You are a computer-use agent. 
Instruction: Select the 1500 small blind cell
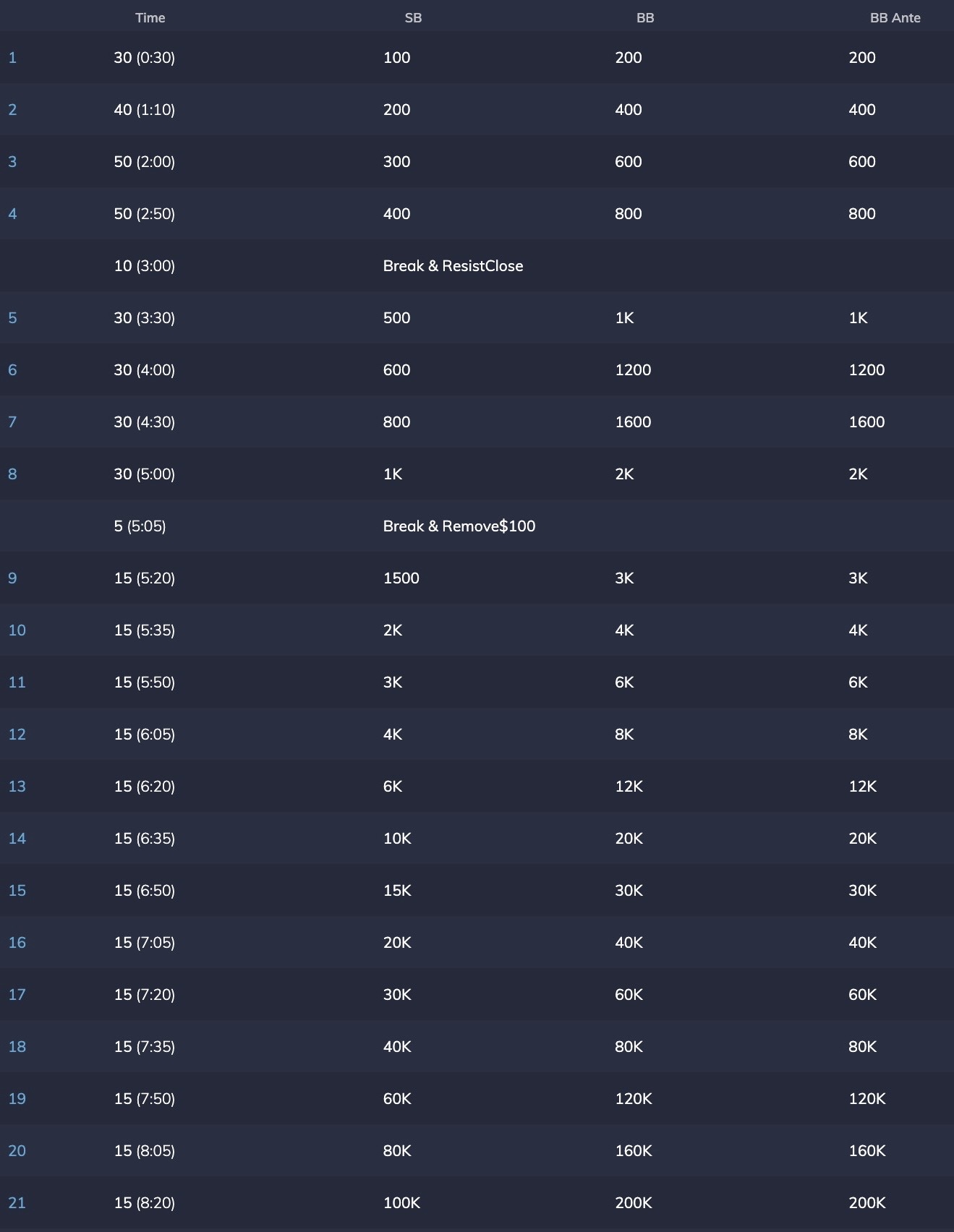point(401,578)
